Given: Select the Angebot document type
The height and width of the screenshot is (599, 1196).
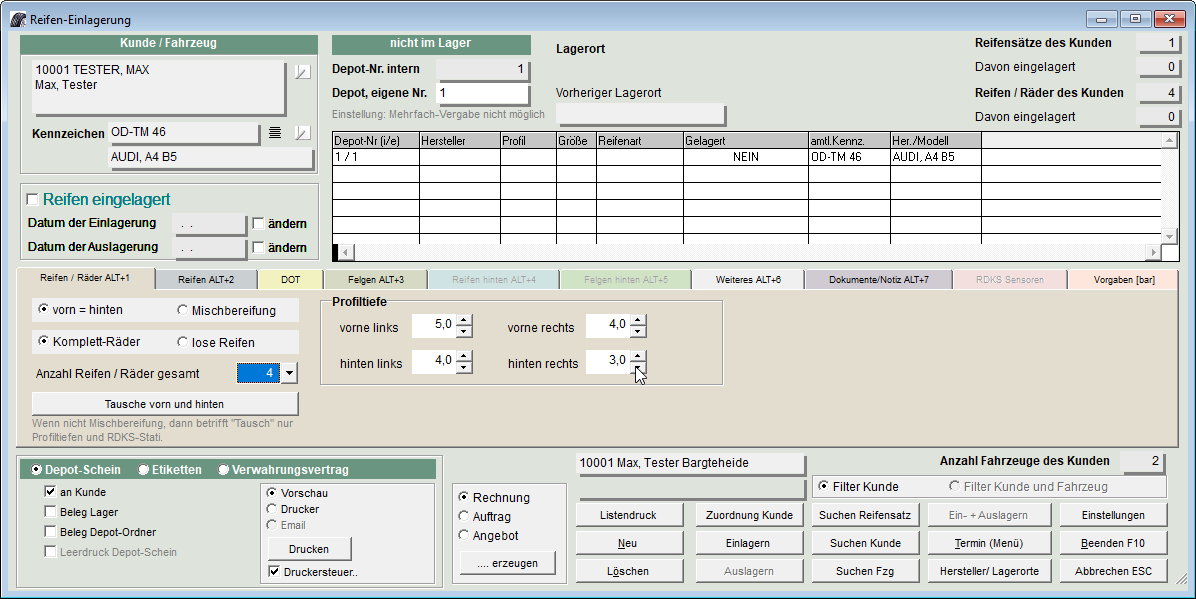Looking at the screenshot, I should pyautogui.click(x=463, y=535).
